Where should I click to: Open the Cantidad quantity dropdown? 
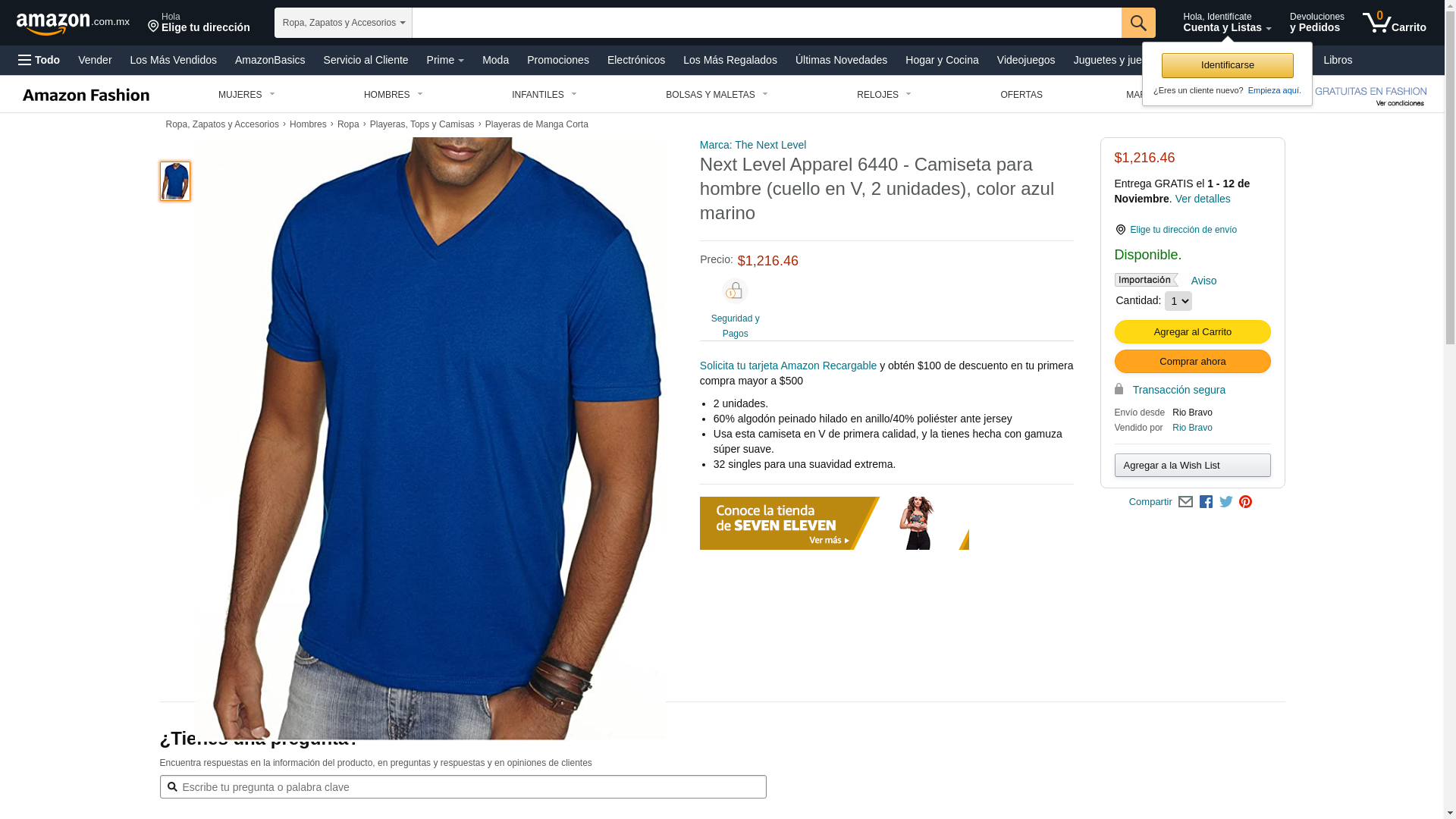click(1178, 301)
